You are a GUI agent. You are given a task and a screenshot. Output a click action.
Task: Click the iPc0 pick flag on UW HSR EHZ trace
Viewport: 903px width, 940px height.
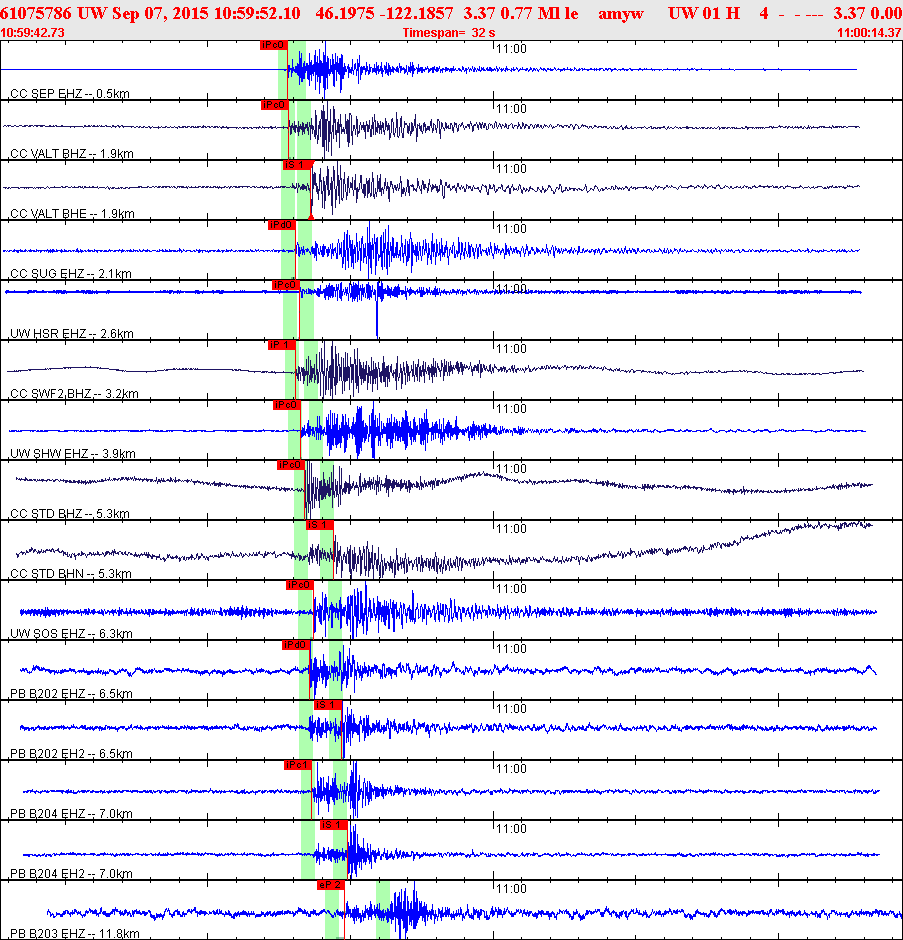pos(286,285)
